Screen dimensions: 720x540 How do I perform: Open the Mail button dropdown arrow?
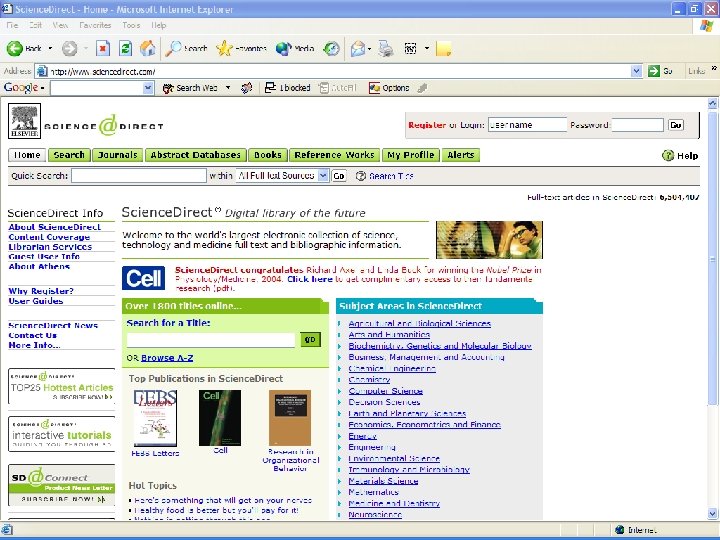click(x=369, y=48)
